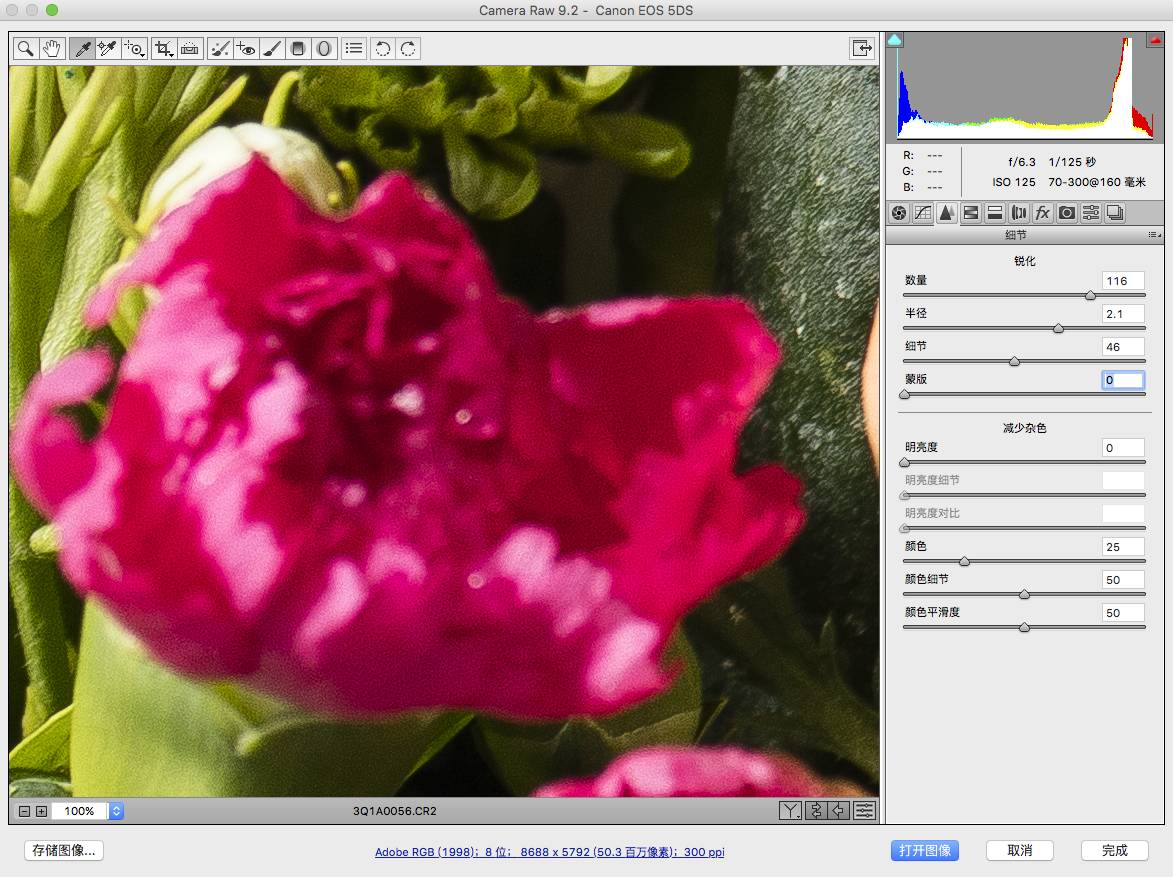Open the Split Toning panel tab

tap(995, 213)
